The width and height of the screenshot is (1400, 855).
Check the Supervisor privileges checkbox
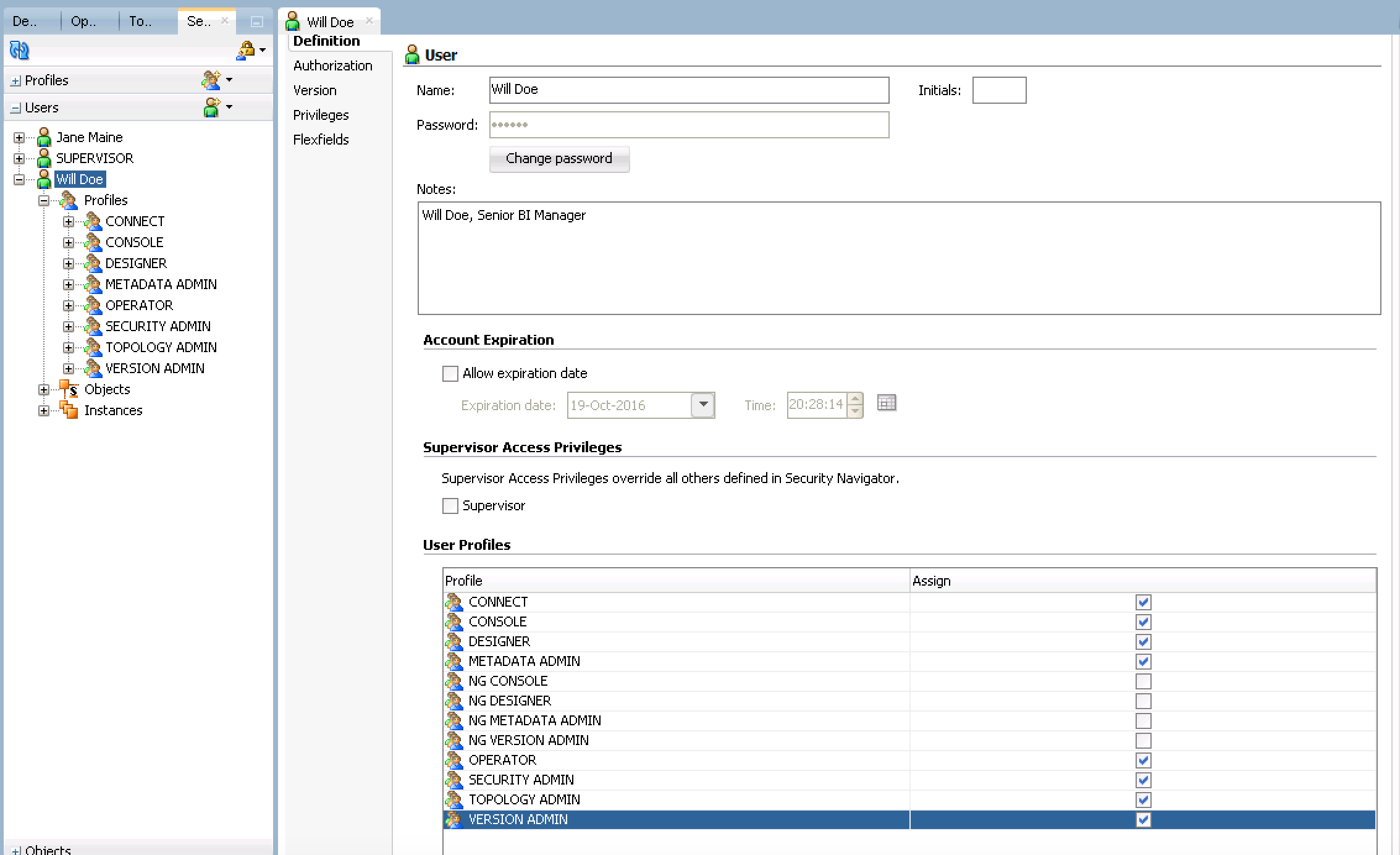click(x=450, y=506)
